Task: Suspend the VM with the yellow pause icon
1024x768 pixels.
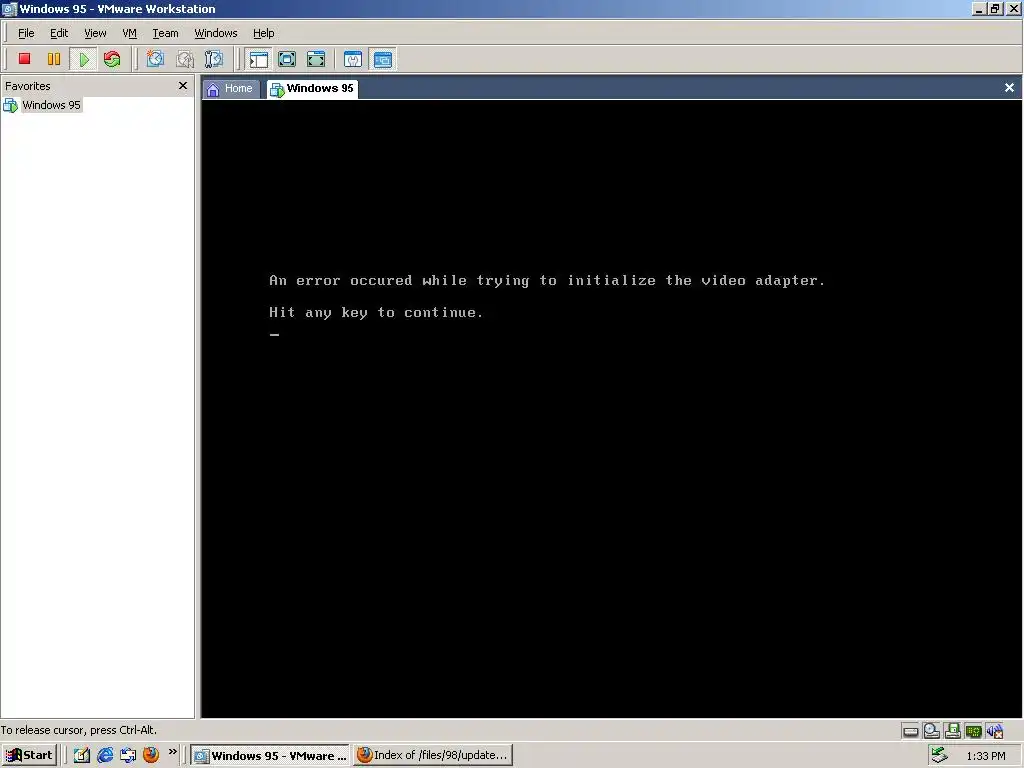Action: 54,59
